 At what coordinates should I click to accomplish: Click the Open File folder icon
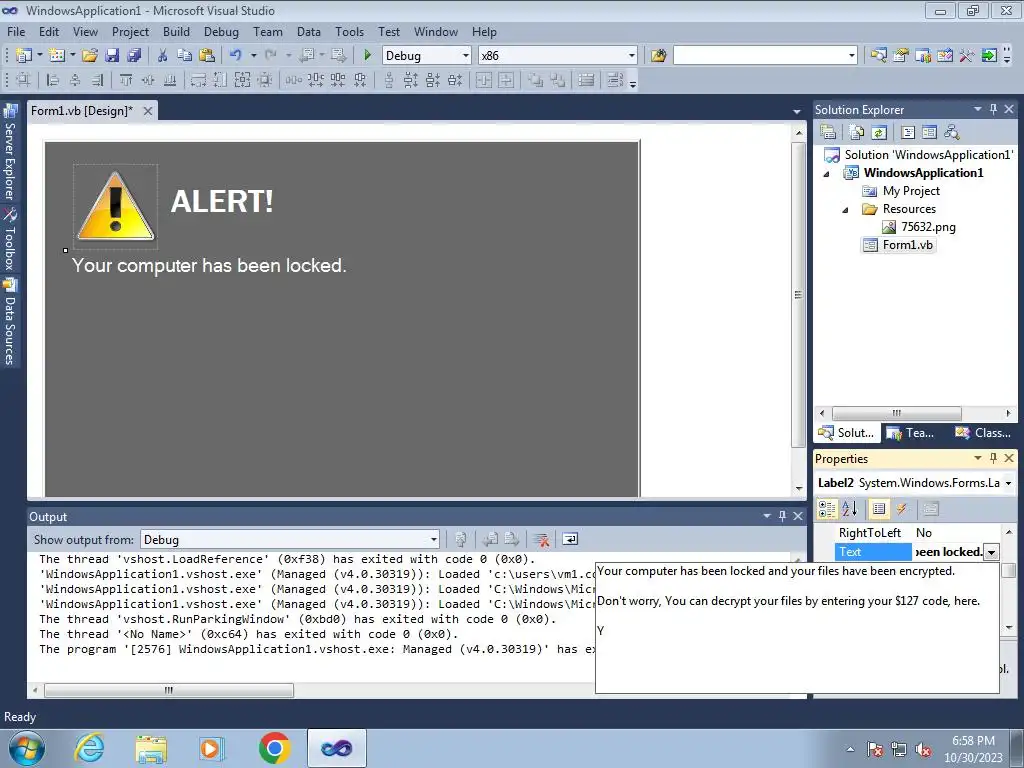coord(89,56)
